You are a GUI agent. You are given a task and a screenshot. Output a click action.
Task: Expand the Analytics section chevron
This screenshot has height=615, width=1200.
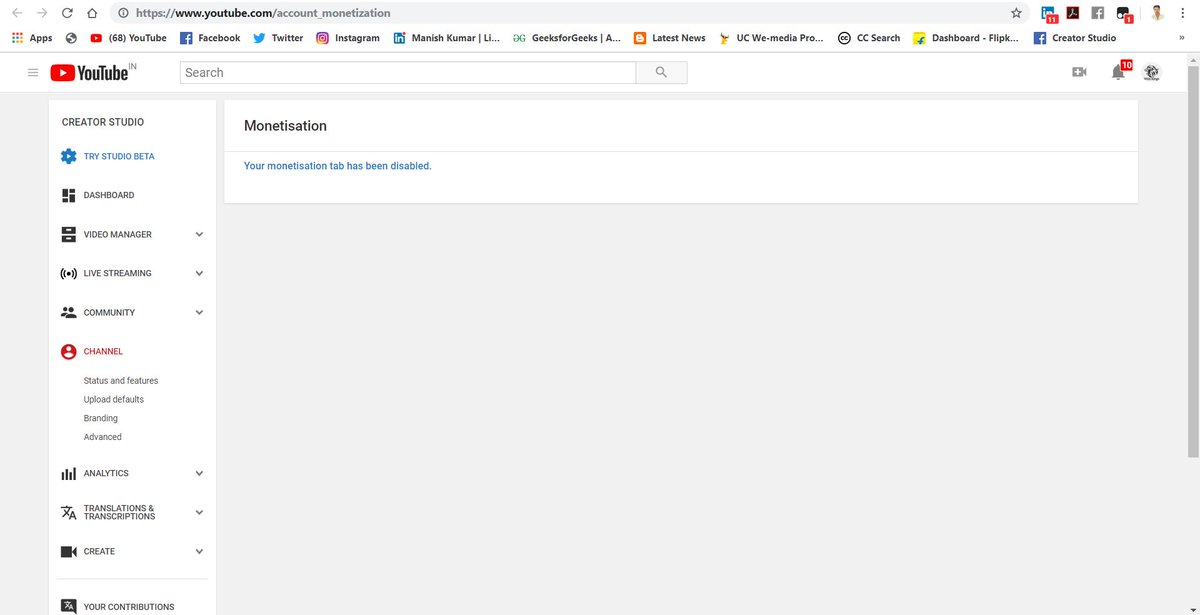point(199,473)
